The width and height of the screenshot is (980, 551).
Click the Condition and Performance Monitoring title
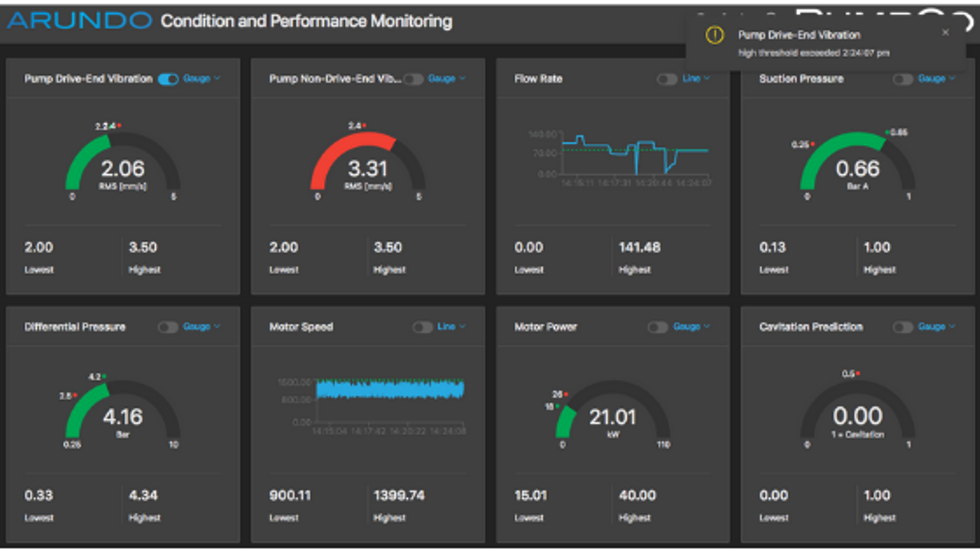point(306,21)
